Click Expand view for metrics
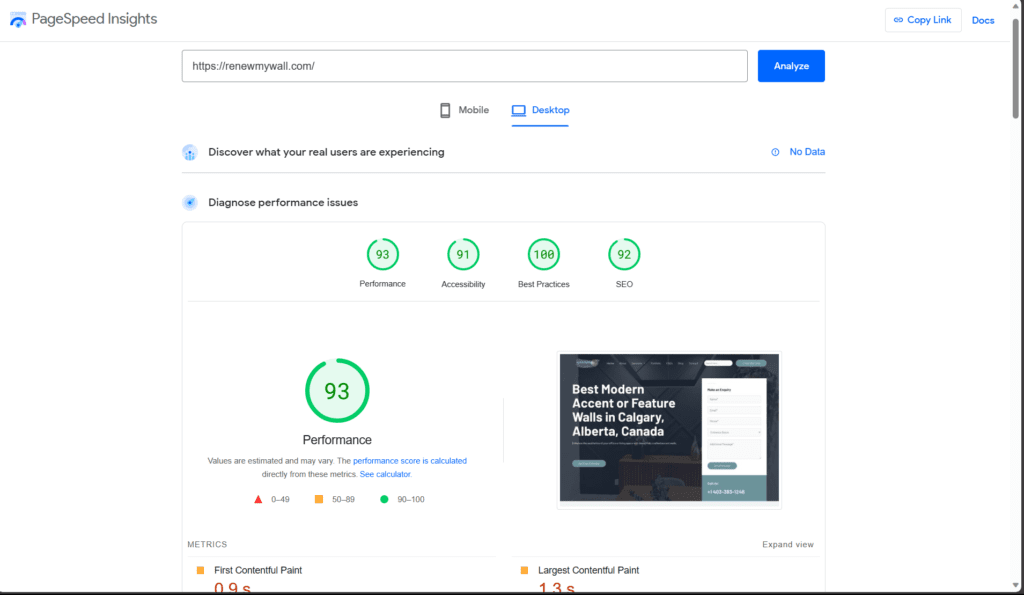1024x595 pixels. (788, 544)
